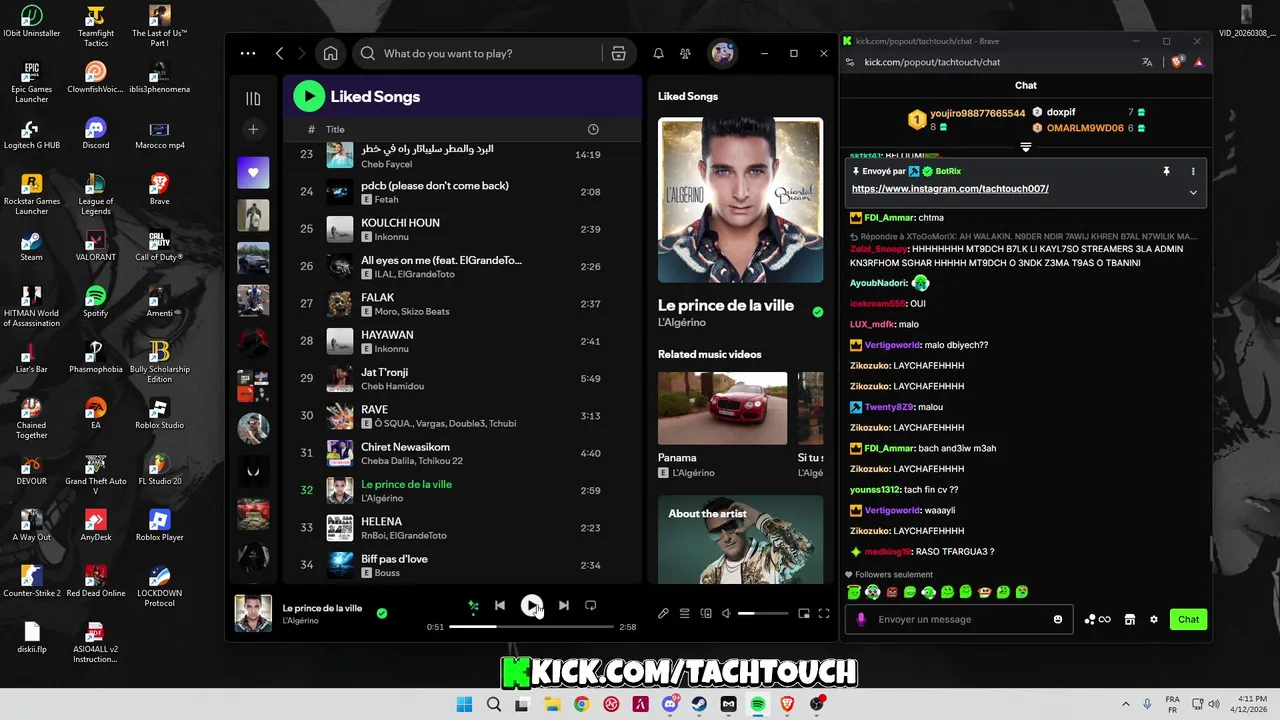Toggle smart shuffle in the player bar

tap(473, 605)
